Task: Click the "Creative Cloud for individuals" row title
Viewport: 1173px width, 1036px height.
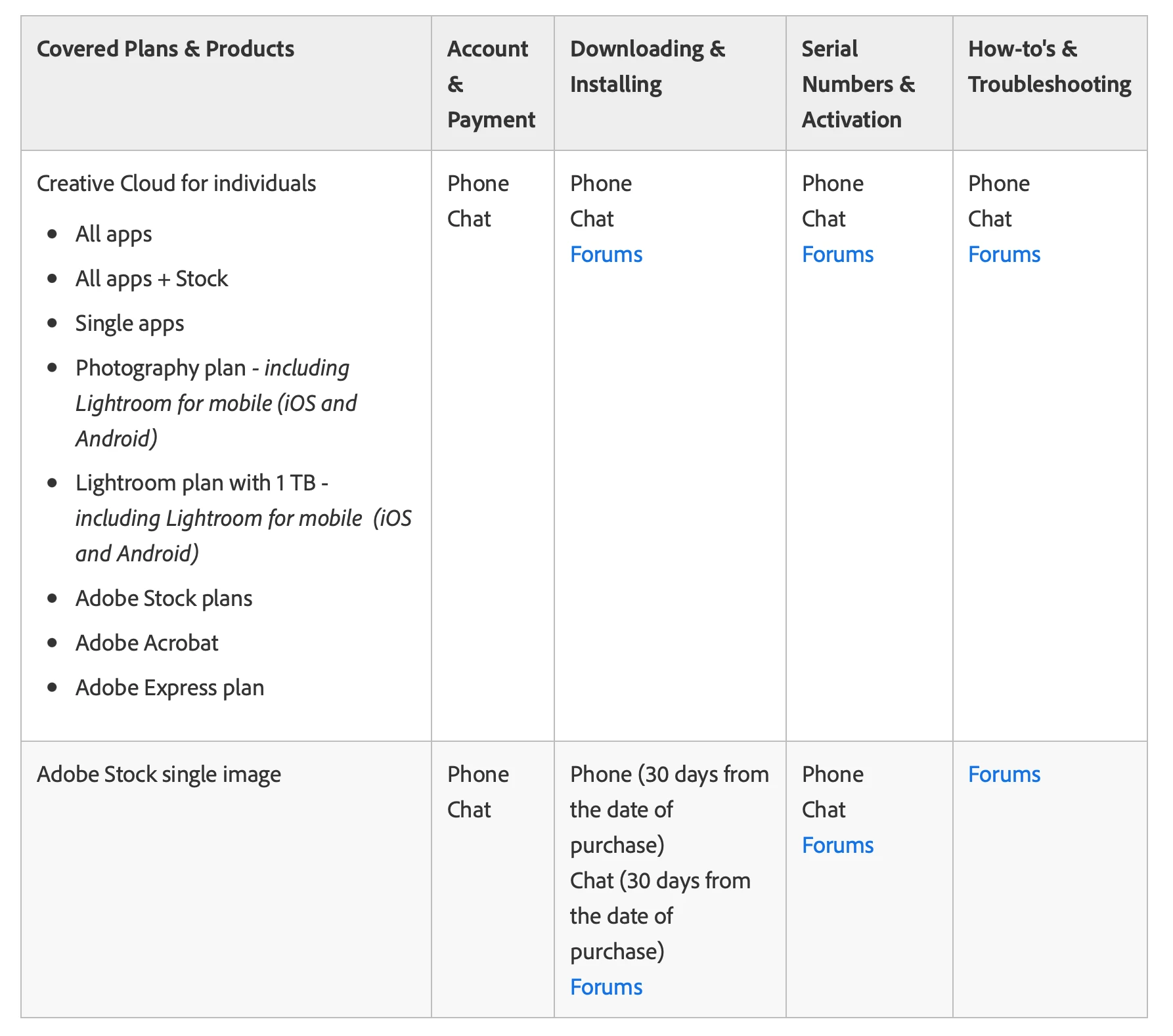Action: pos(176,183)
